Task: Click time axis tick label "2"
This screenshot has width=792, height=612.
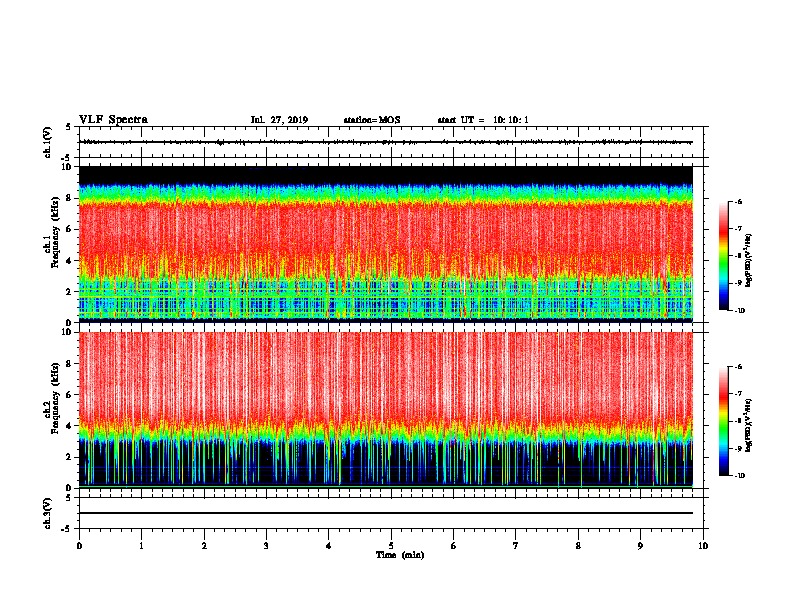Action: coord(204,546)
